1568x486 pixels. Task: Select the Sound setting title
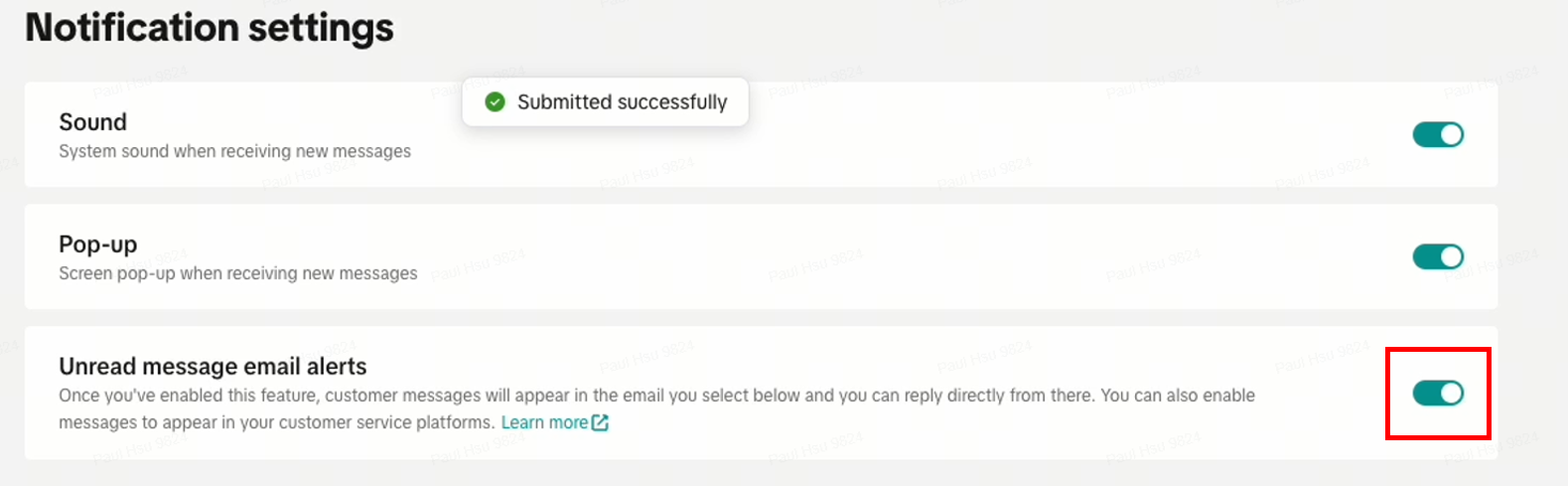click(93, 122)
